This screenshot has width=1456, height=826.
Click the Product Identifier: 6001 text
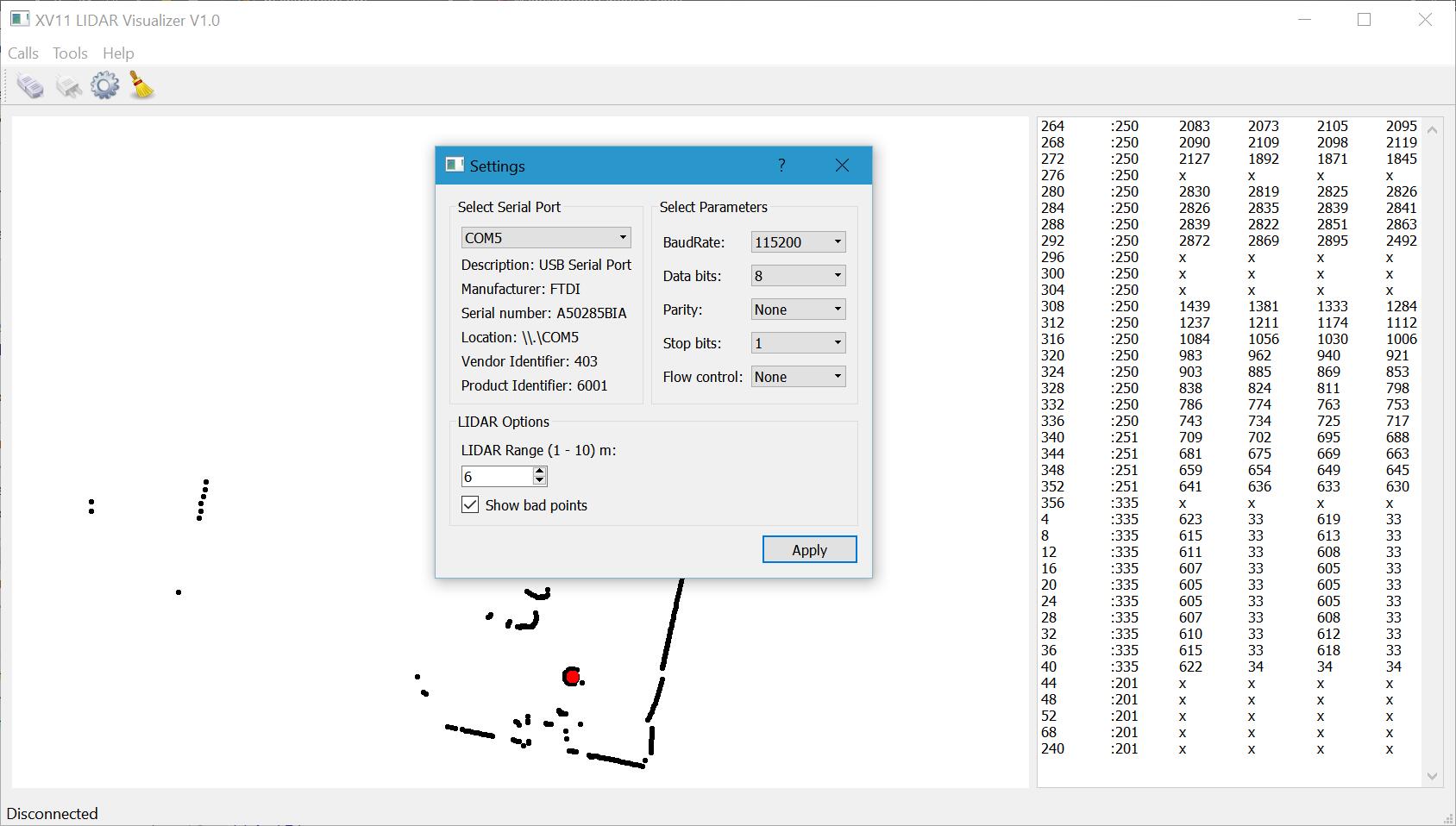point(534,385)
